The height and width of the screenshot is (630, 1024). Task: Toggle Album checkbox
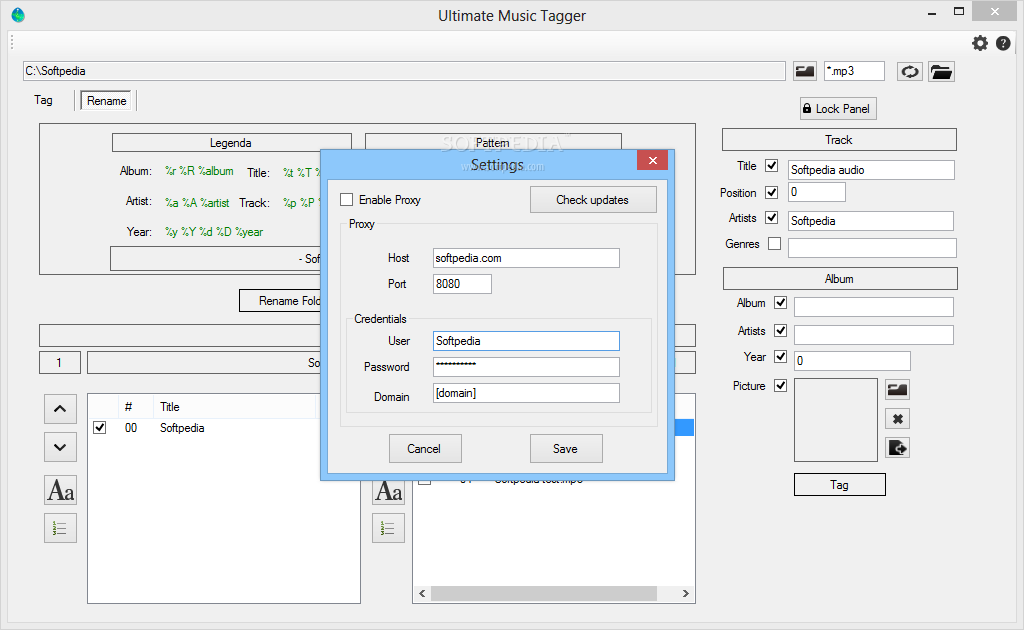pos(780,303)
